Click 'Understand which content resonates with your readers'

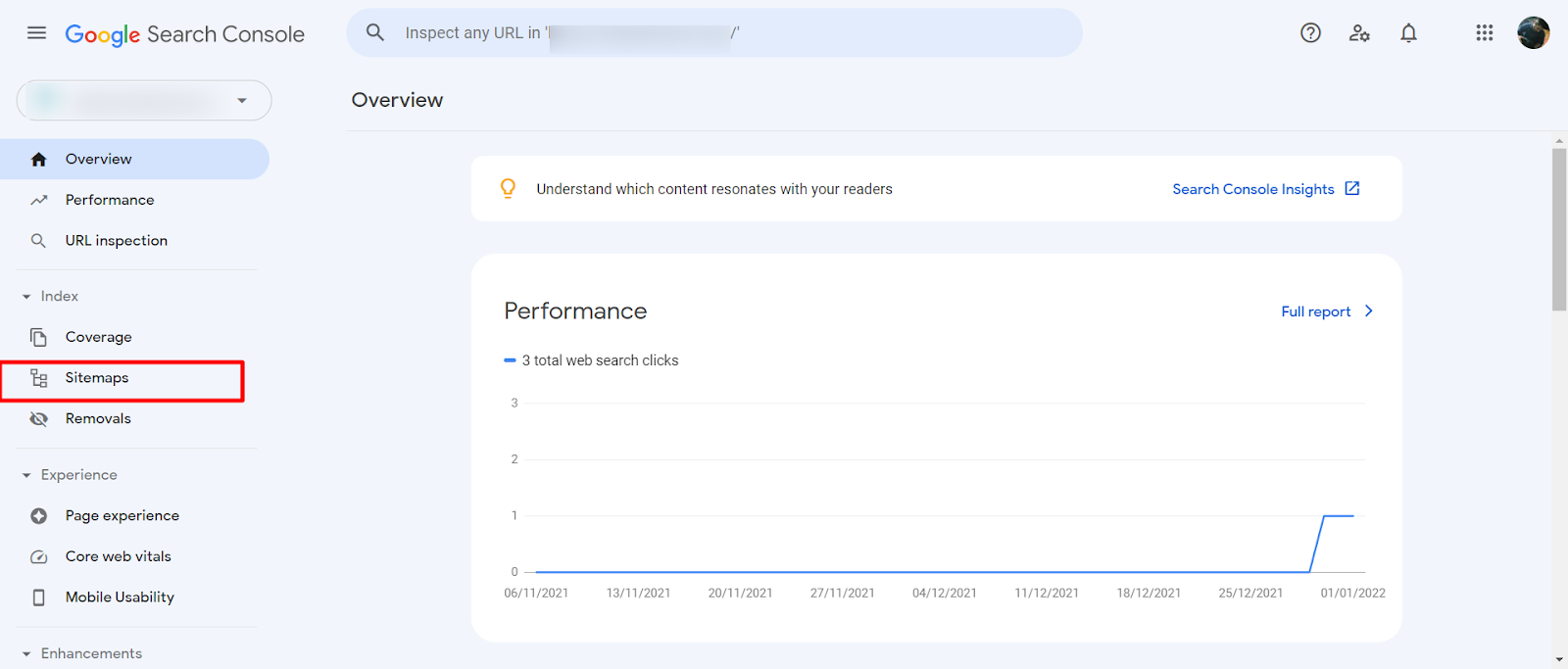pos(714,189)
